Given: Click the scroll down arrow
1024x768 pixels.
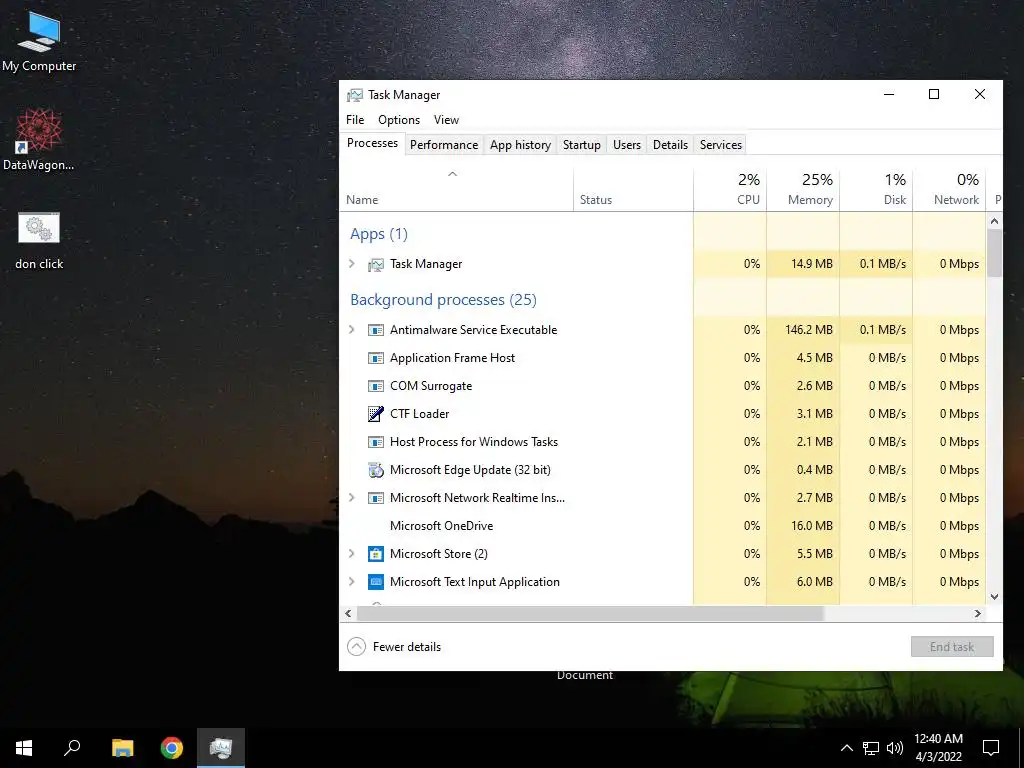Looking at the screenshot, I should pos(995,596).
